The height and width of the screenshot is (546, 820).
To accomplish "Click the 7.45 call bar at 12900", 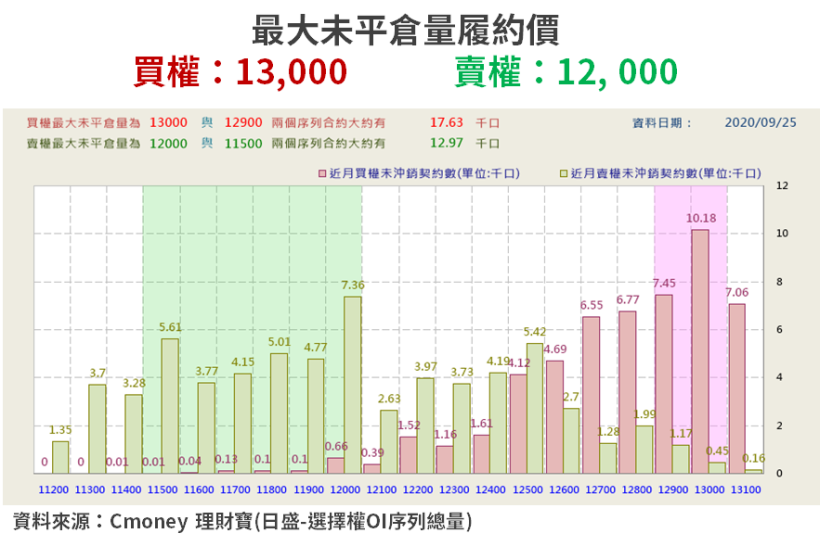I will point(664,384).
